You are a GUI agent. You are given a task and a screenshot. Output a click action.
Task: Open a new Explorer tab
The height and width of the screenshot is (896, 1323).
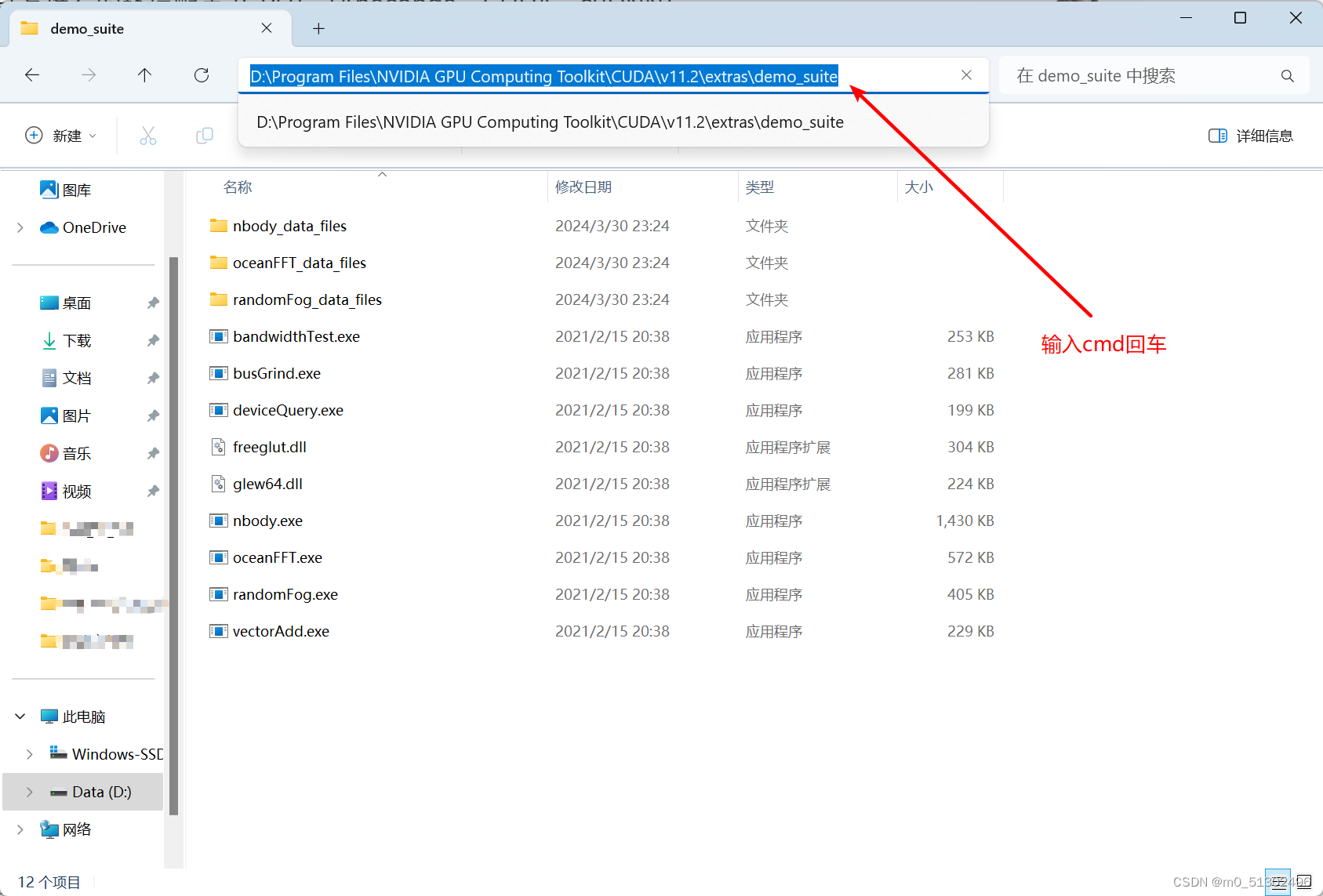coord(318,28)
